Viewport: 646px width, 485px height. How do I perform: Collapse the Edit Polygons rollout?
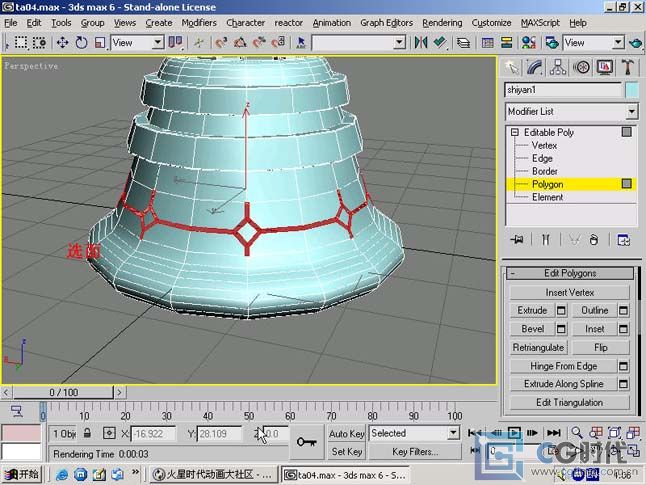570,273
